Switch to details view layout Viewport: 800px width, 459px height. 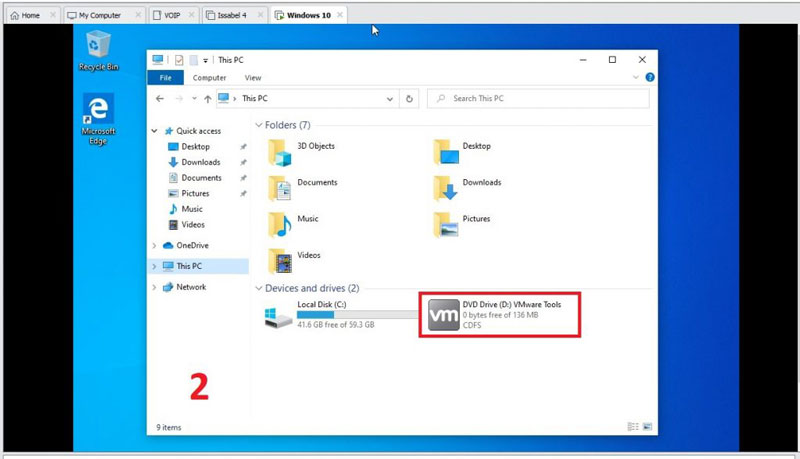tap(633, 426)
